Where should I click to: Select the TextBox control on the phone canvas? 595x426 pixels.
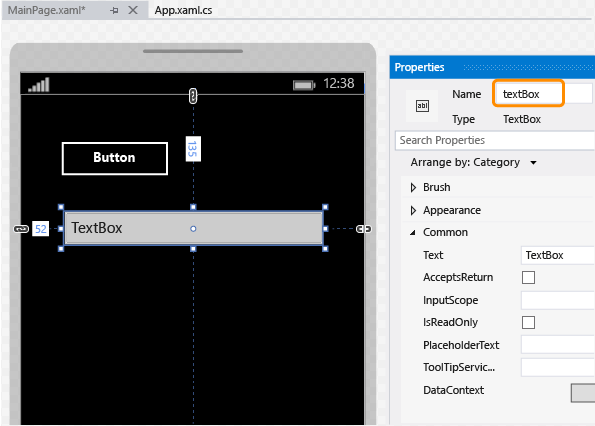pyautogui.click(x=193, y=228)
